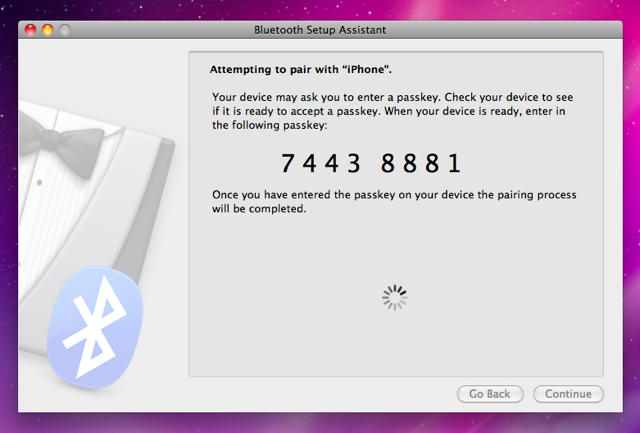Select the passkey 7443 8881
The image size is (640, 433).
pyautogui.click(x=371, y=163)
